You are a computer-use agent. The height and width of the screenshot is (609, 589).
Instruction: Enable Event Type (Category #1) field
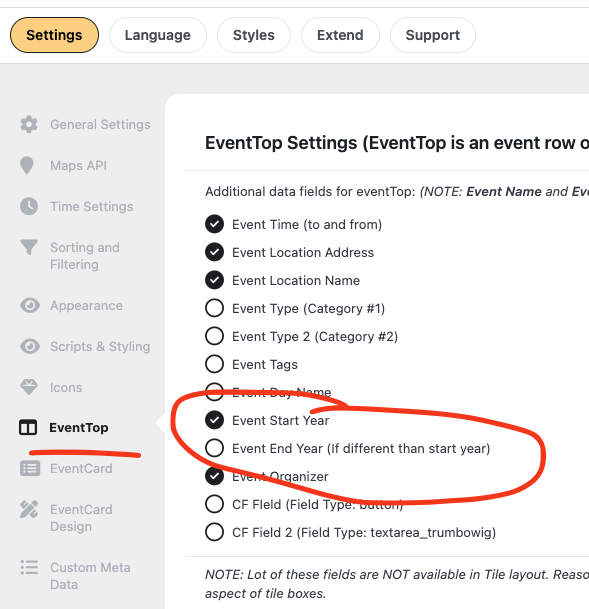tap(214, 308)
